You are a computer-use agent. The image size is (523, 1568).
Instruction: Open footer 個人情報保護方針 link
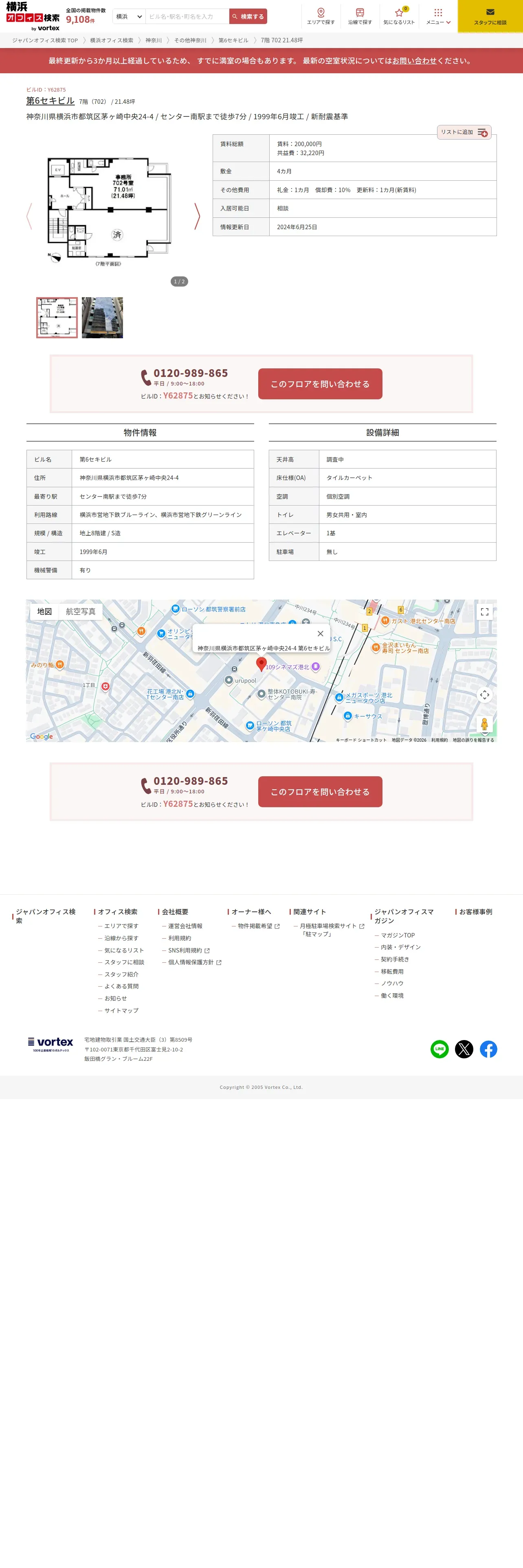[x=194, y=962]
